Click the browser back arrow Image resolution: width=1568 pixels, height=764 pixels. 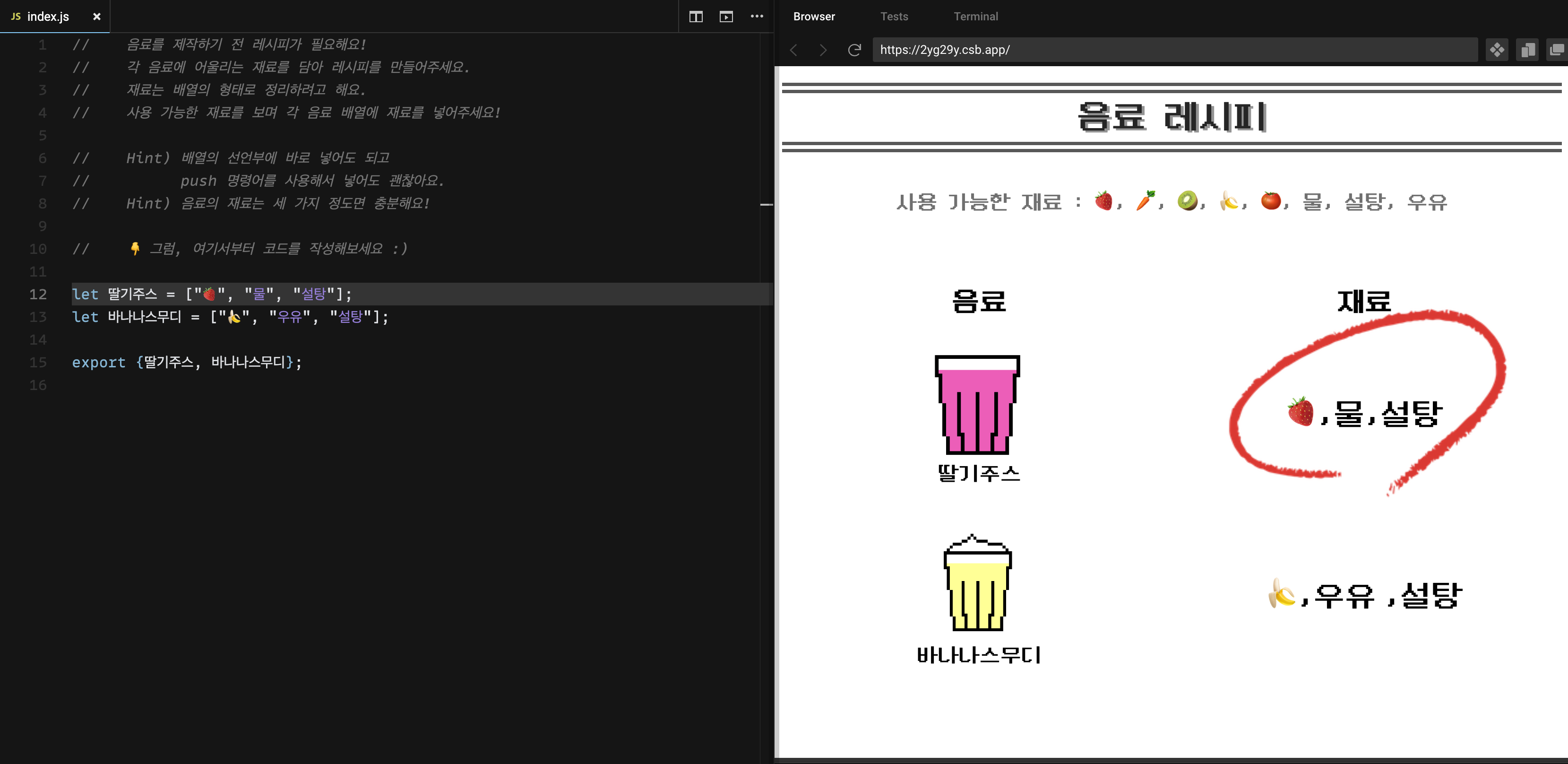tap(793, 50)
